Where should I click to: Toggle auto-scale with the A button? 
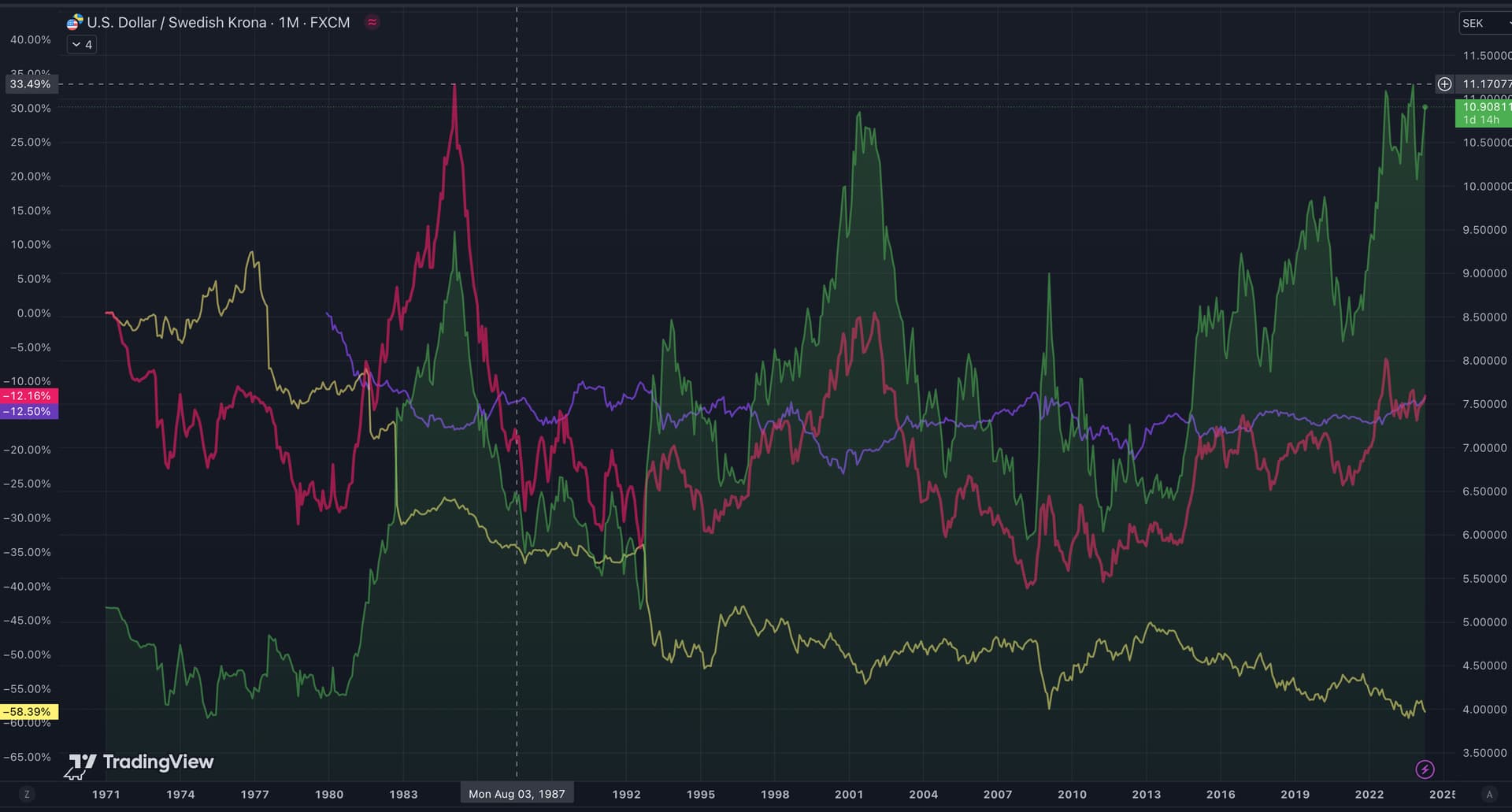(1488, 794)
